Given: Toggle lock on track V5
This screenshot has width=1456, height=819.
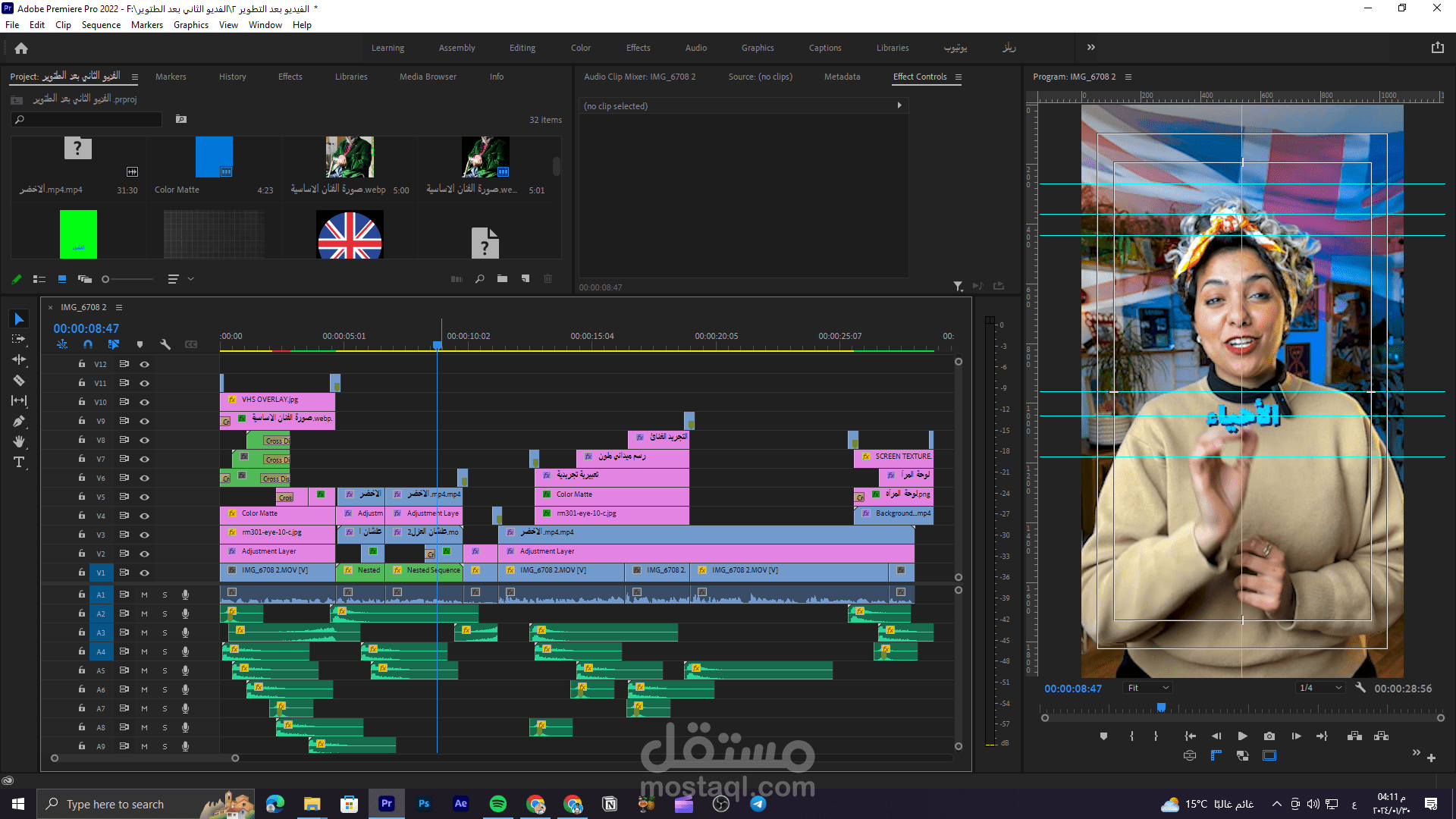Looking at the screenshot, I should 82,497.
